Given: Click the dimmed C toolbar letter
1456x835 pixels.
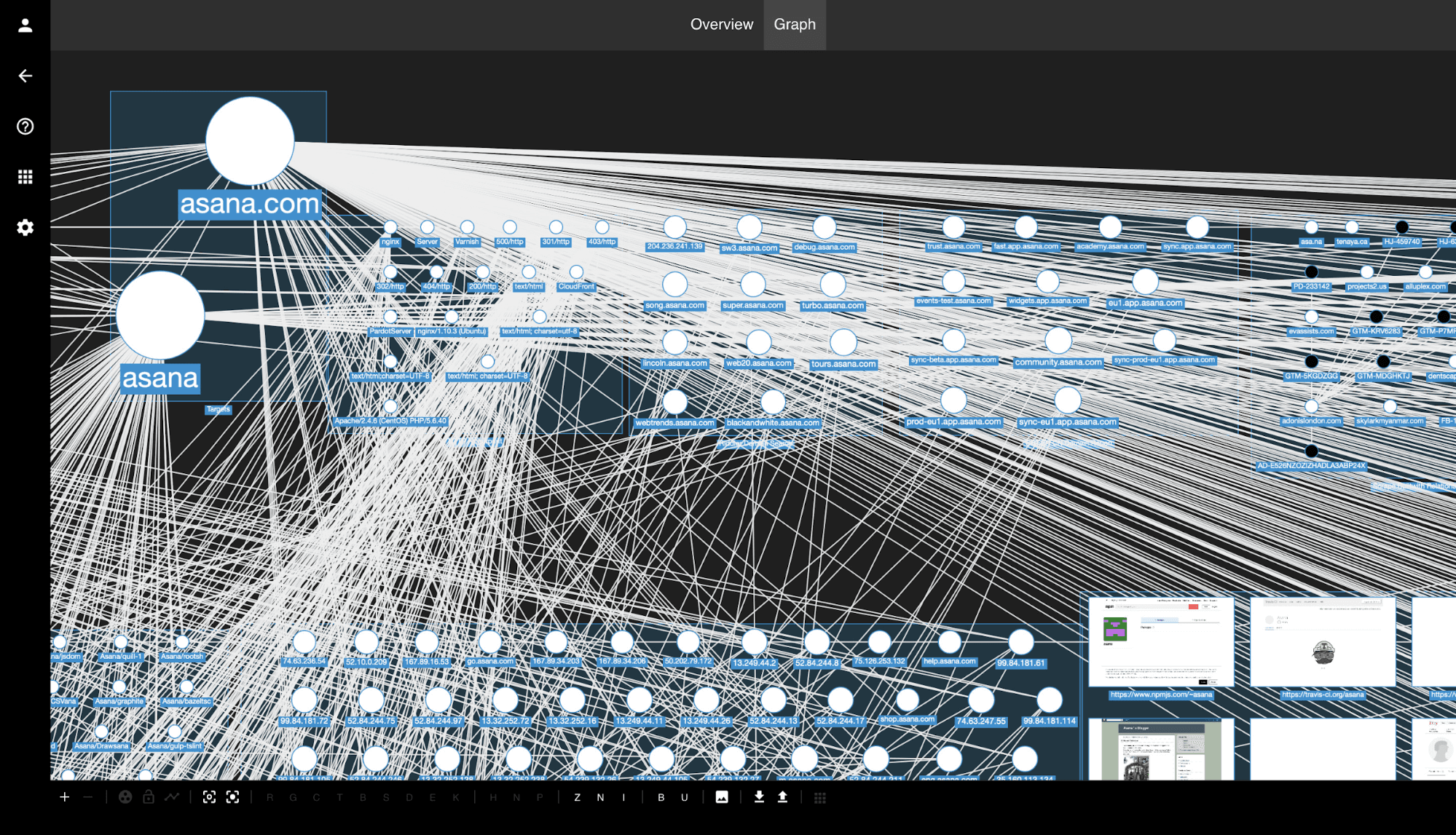Looking at the screenshot, I should click(x=317, y=798).
